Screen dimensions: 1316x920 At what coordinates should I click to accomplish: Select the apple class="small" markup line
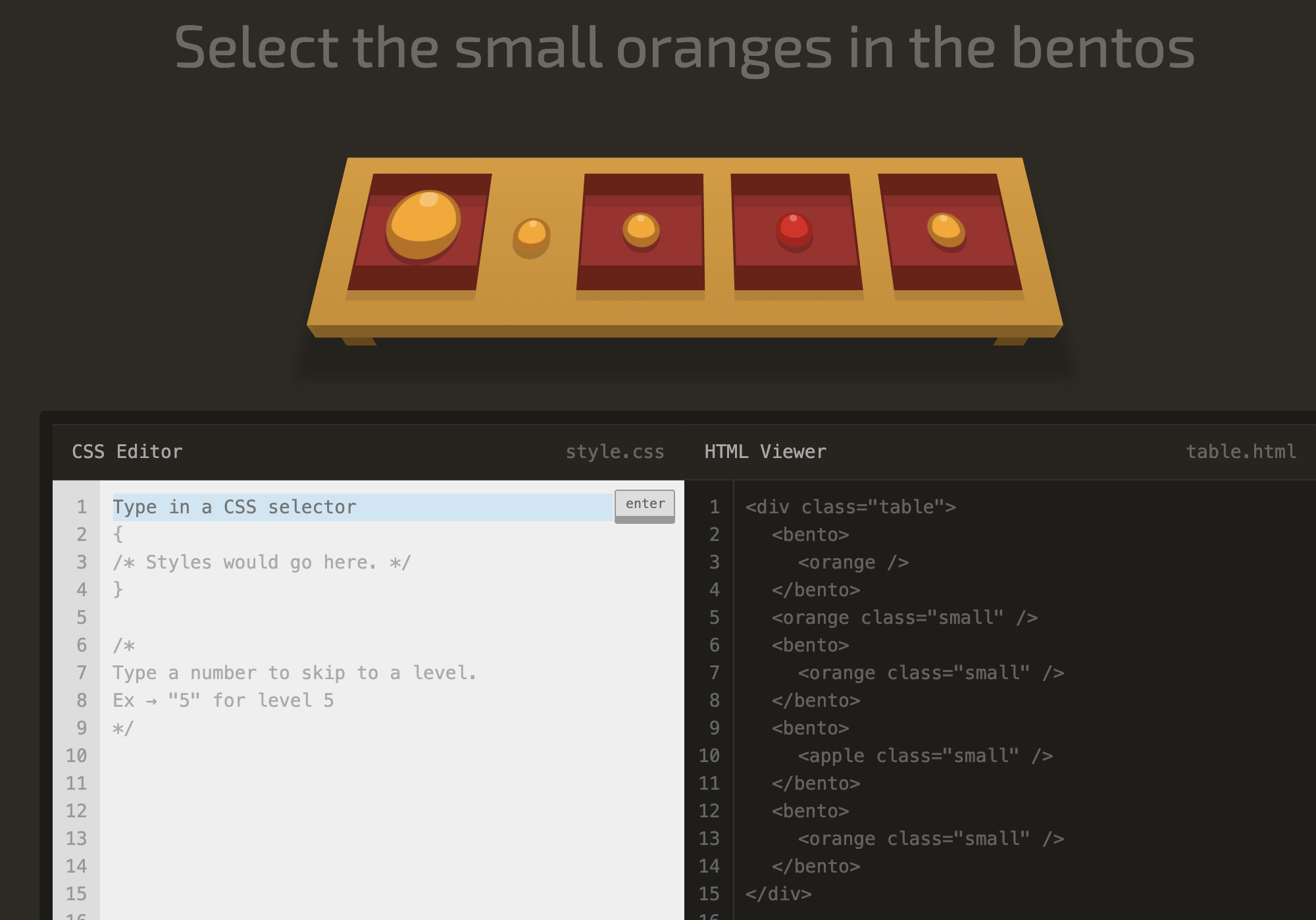925,755
